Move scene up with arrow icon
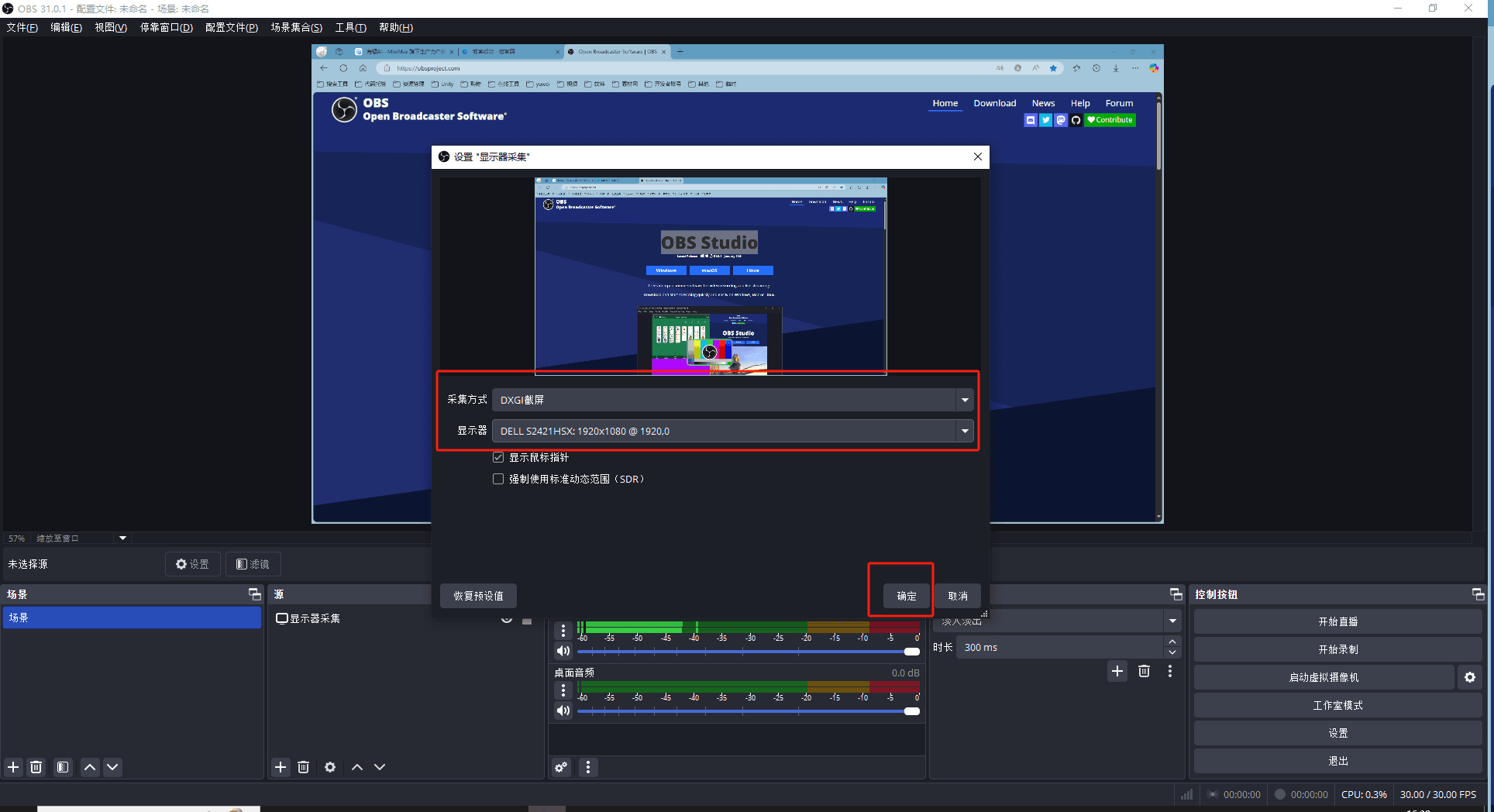Screen dimensions: 1494x812 pos(90,767)
